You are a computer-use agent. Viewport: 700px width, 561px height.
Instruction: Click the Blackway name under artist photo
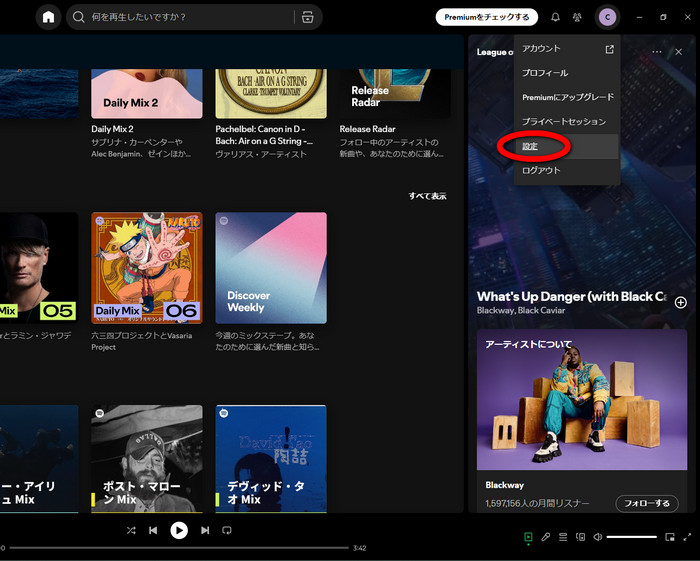click(x=504, y=485)
